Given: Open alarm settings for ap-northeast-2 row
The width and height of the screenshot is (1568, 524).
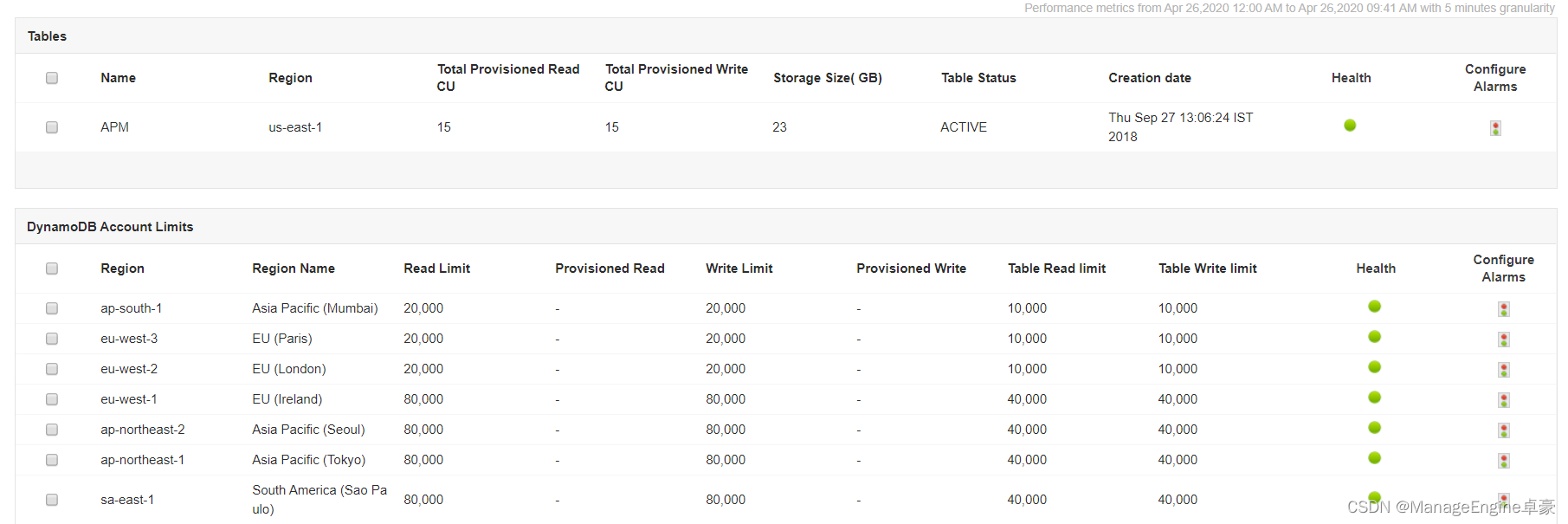Looking at the screenshot, I should click(1504, 430).
